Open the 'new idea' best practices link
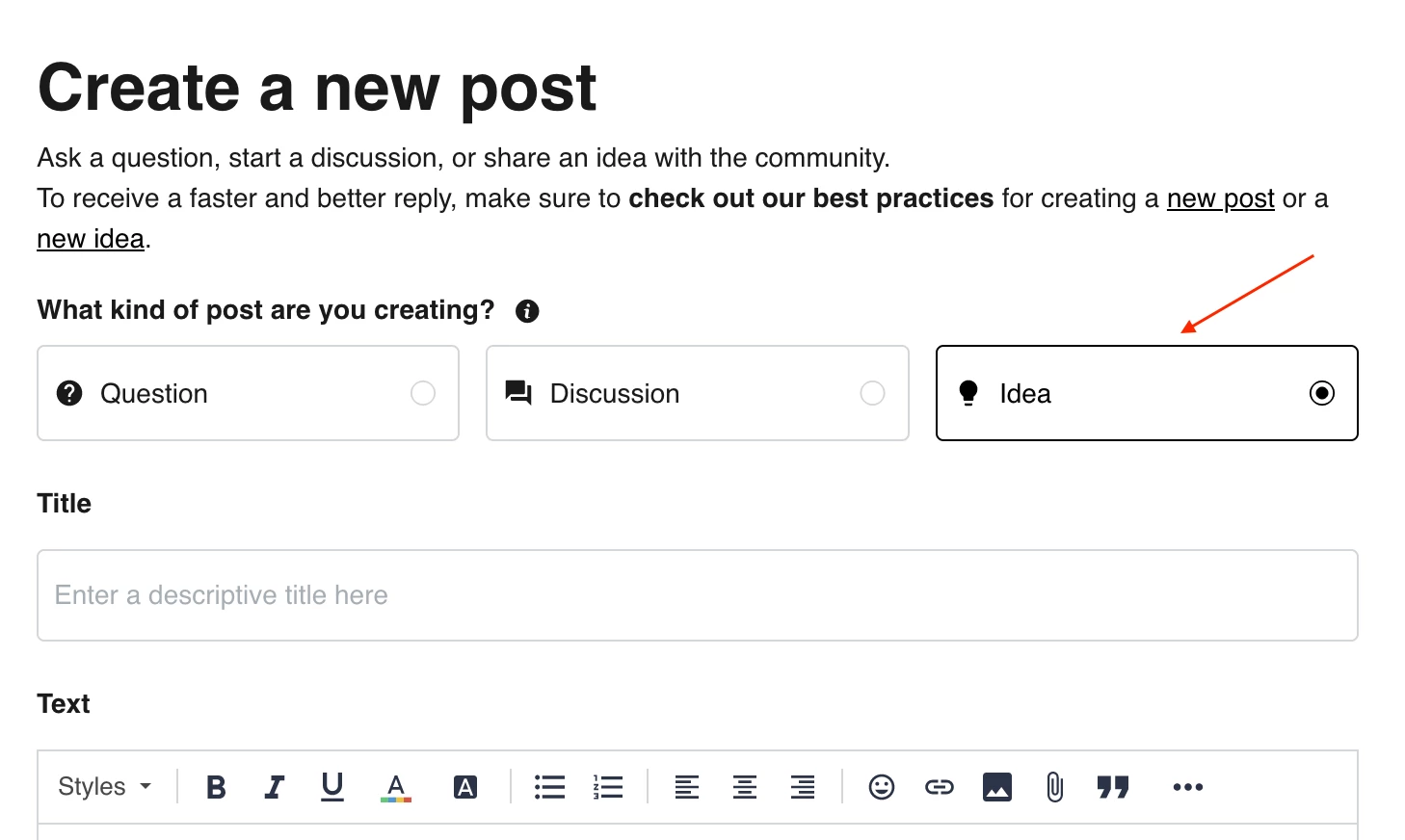The width and height of the screenshot is (1405, 840). click(91, 239)
